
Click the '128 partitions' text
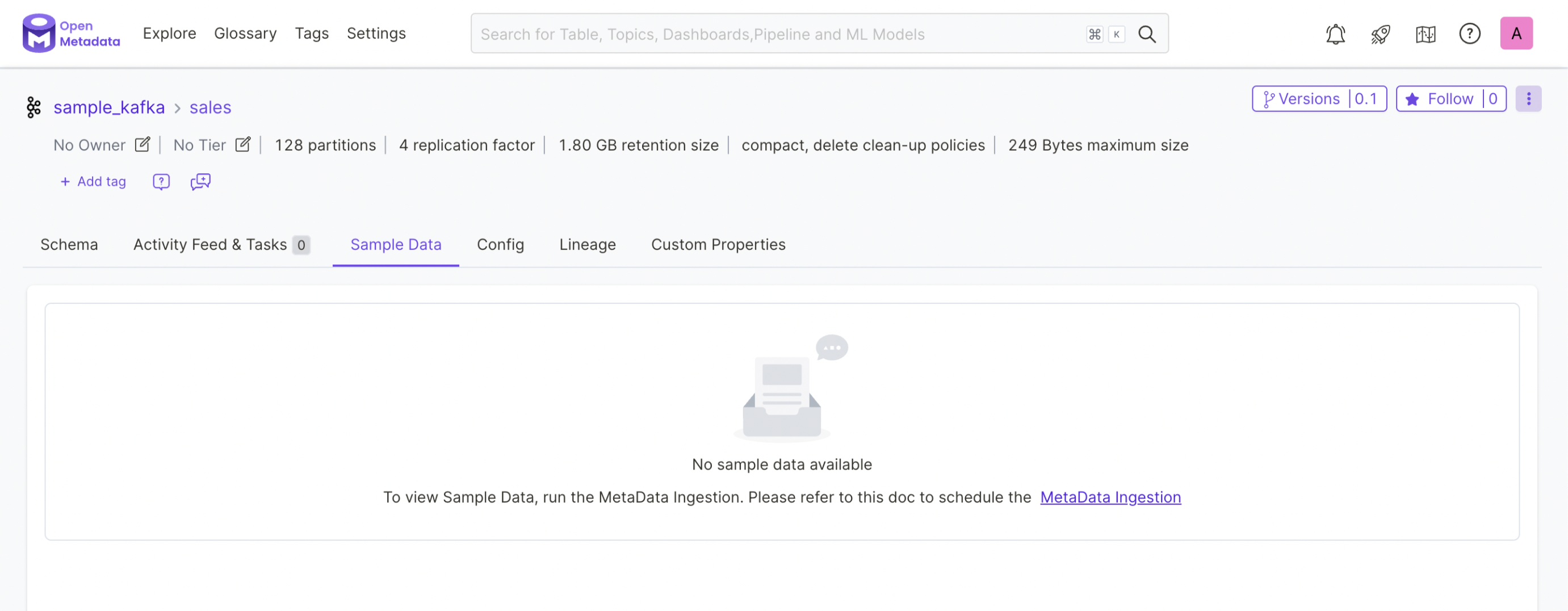click(x=325, y=145)
